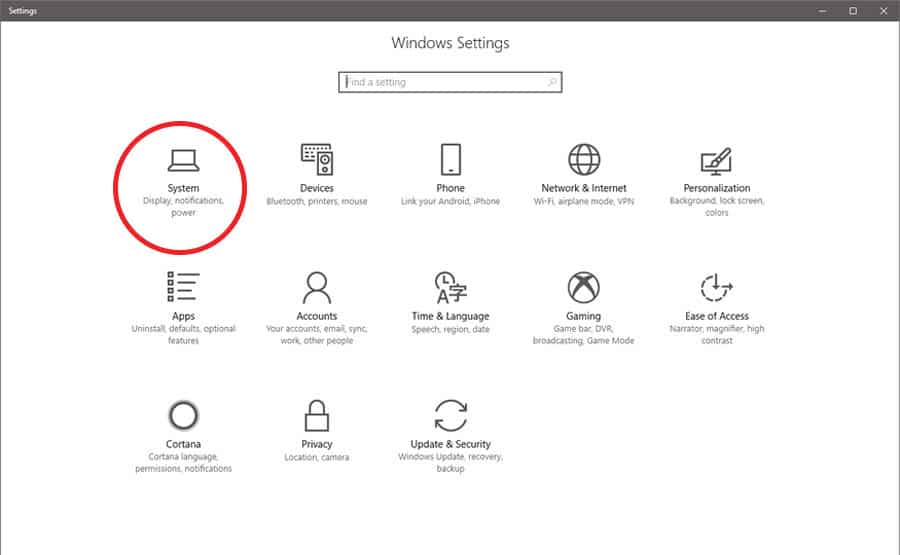The image size is (900, 555).
Task: Maximize the Settings window
Action: [853, 10]
